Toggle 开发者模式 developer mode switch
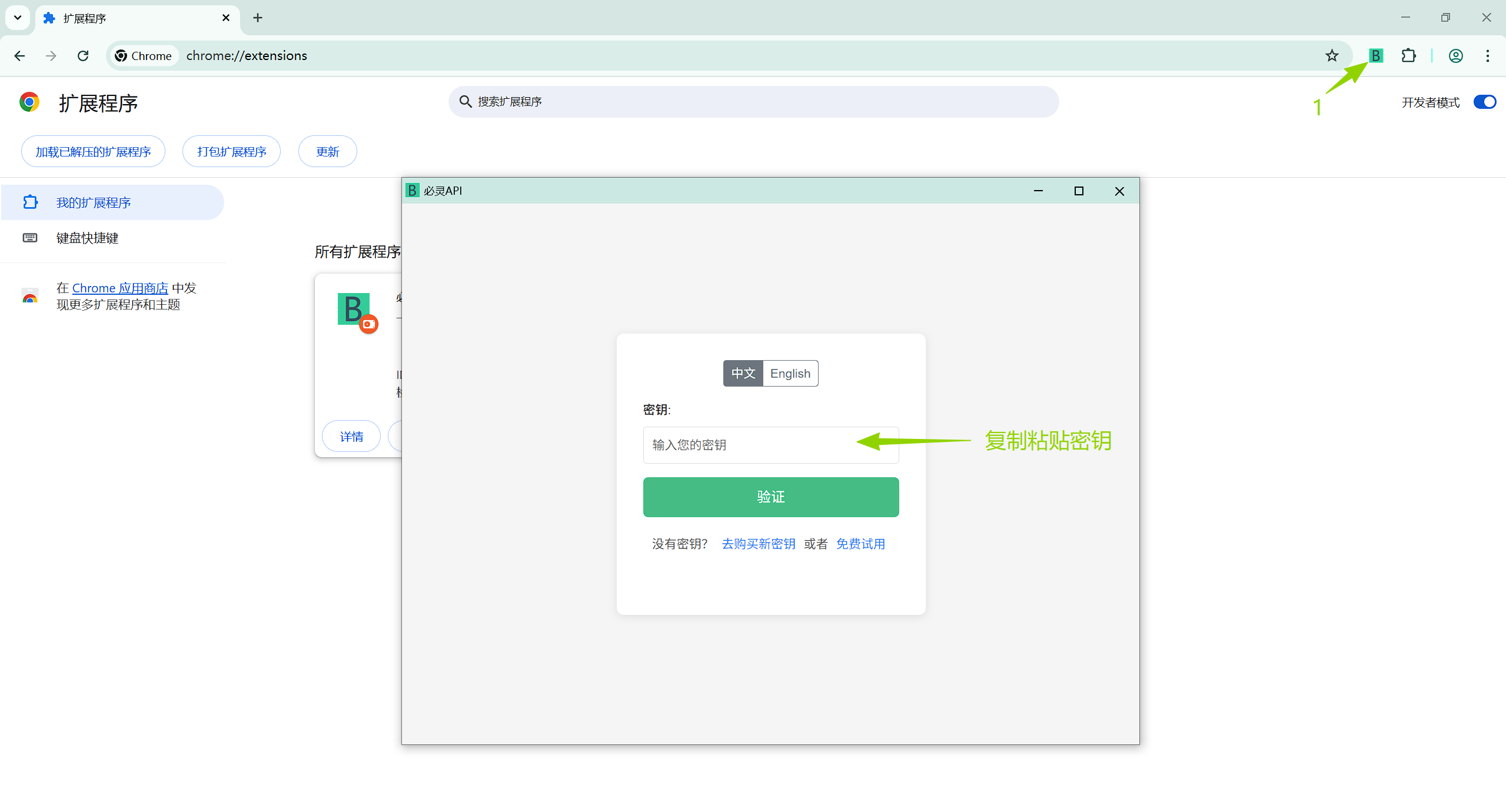1506x812 pixels. point(1484,102)
